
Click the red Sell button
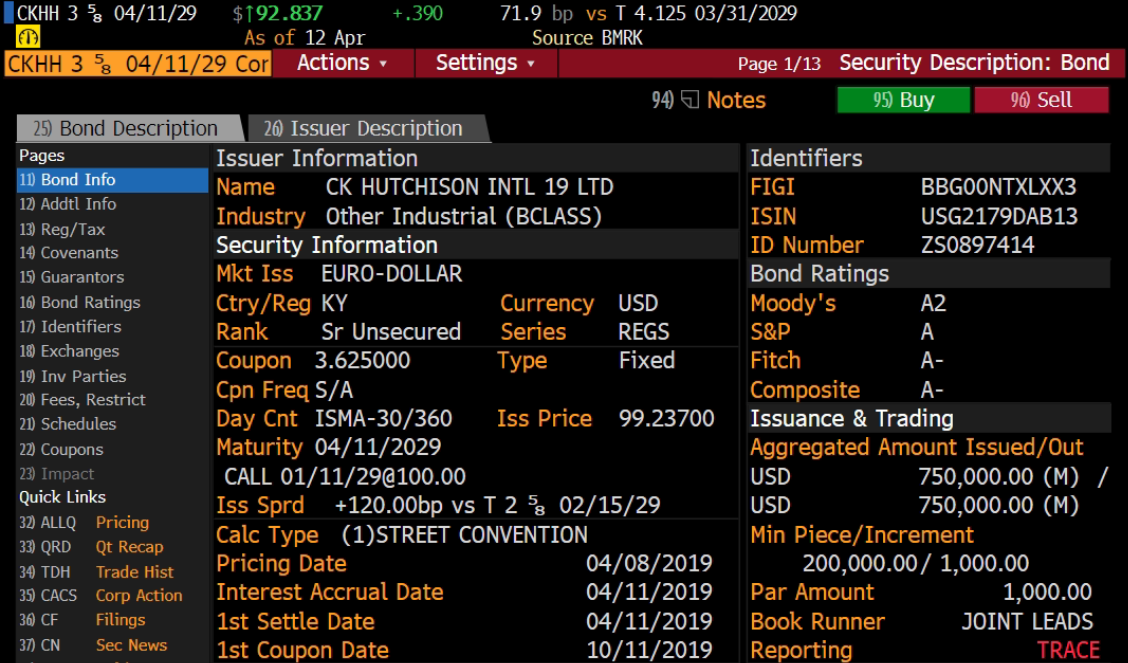[1041, 99]
